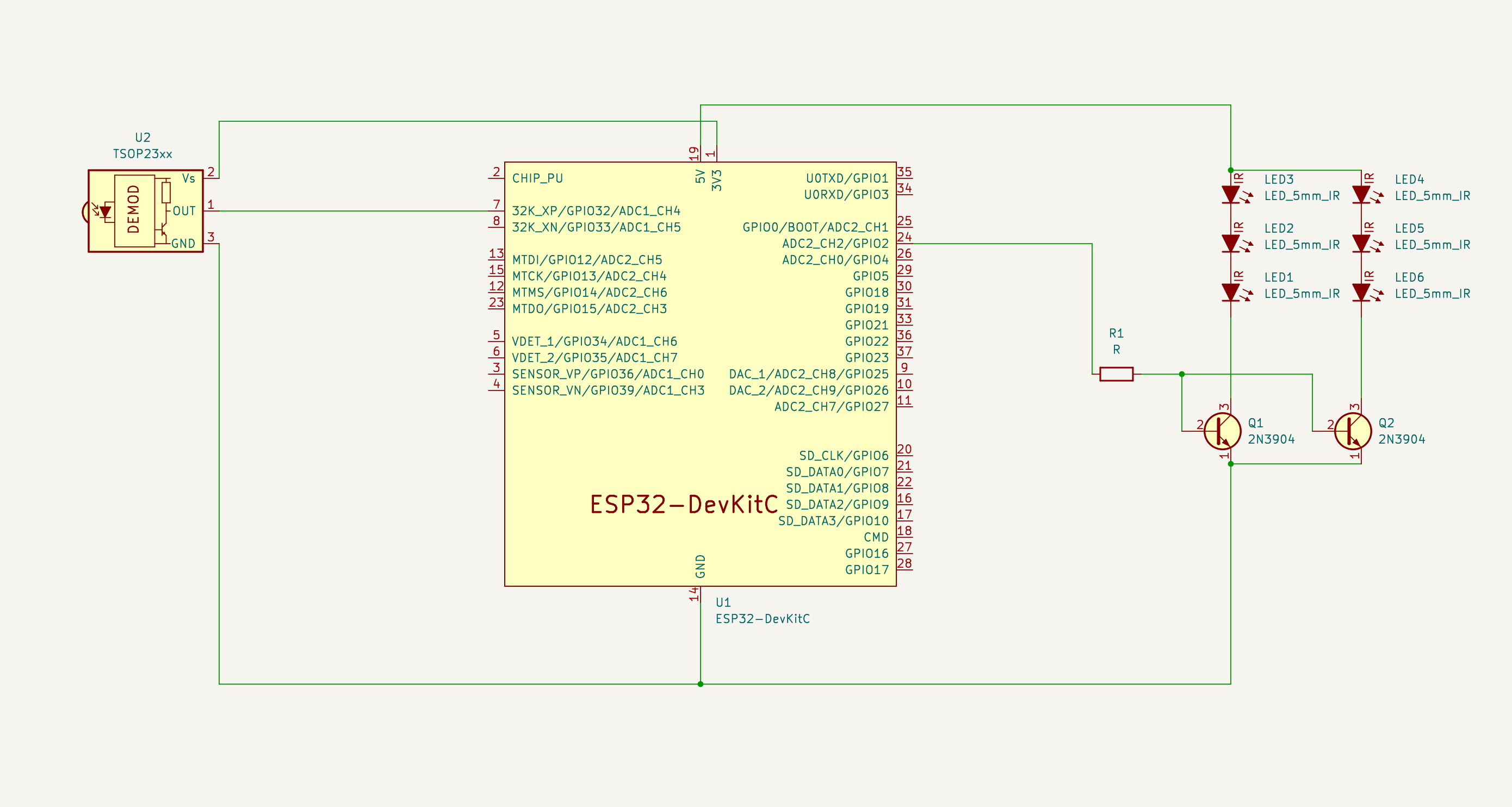Select the LED6 infrared diode symbol
The height and width of the screenshot is (807, 1512).
[1361, 292]
